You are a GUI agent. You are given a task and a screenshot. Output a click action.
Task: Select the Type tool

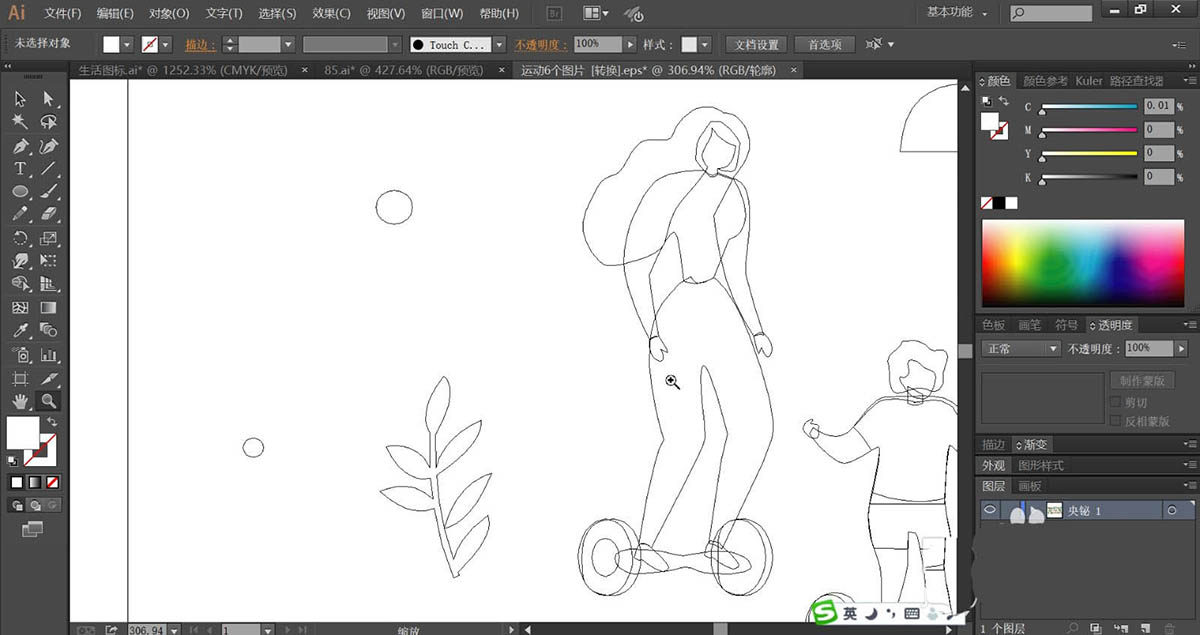[20, 169]
